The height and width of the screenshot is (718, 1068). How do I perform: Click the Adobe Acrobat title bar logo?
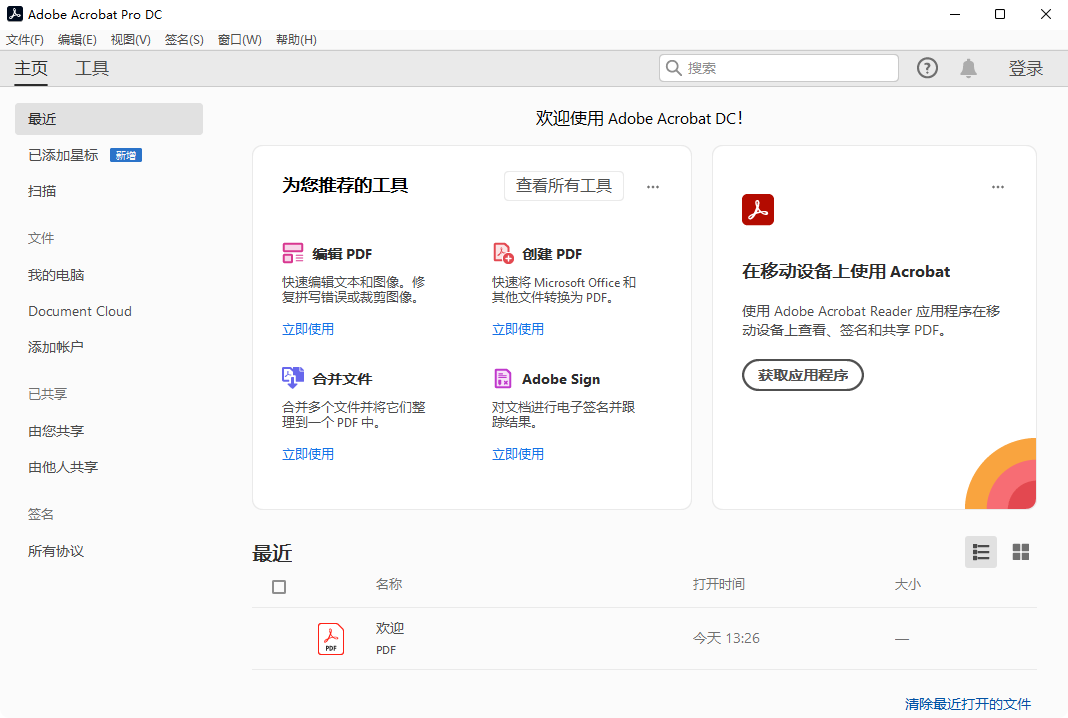(14, 14)
